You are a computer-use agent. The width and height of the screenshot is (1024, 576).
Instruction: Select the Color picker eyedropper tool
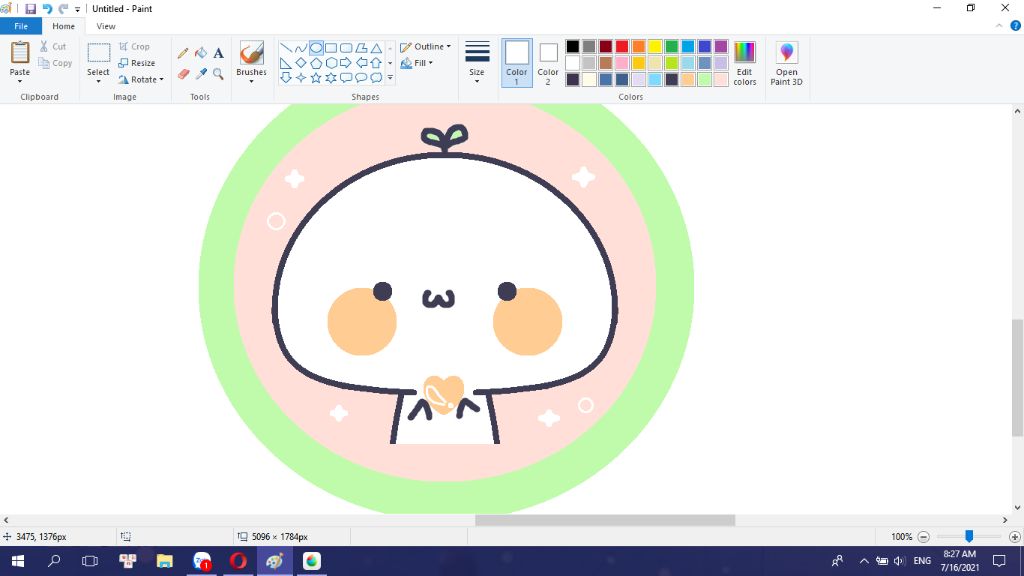point(201,74)
